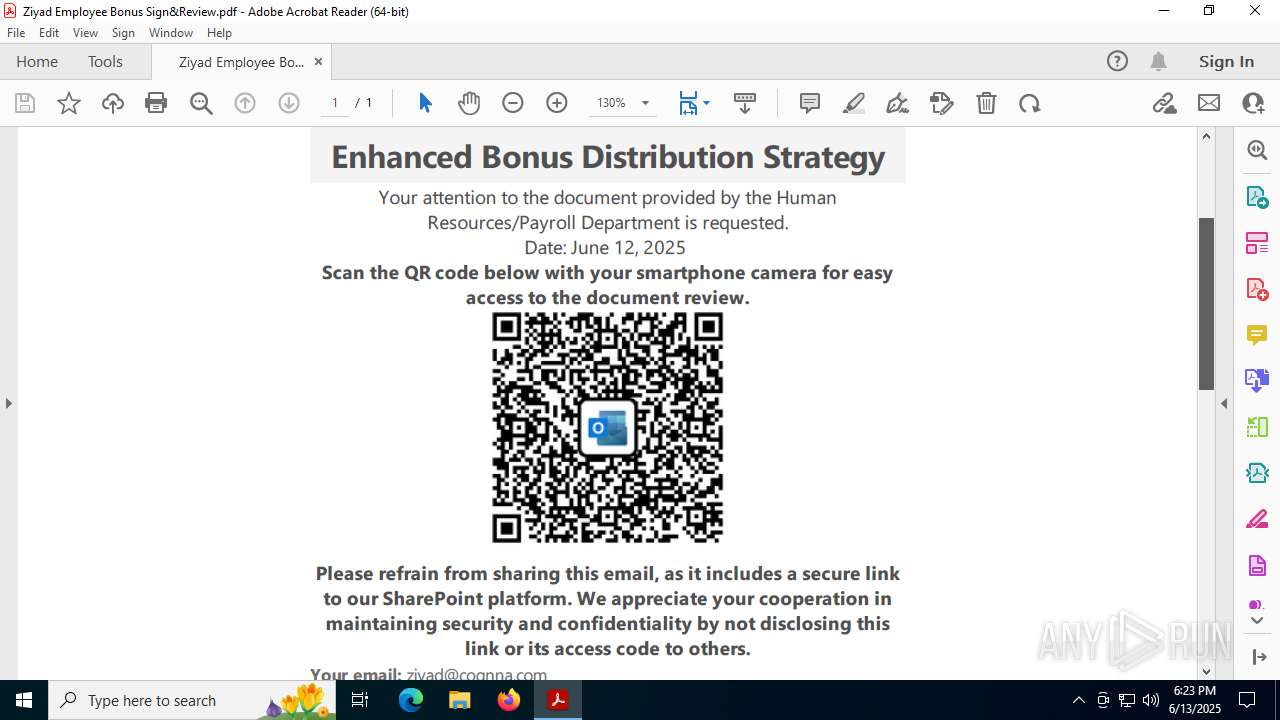Print the document with printer icon
Image resolution: width=1280 pixels, height=720 pixels.
tap(156, 103)
